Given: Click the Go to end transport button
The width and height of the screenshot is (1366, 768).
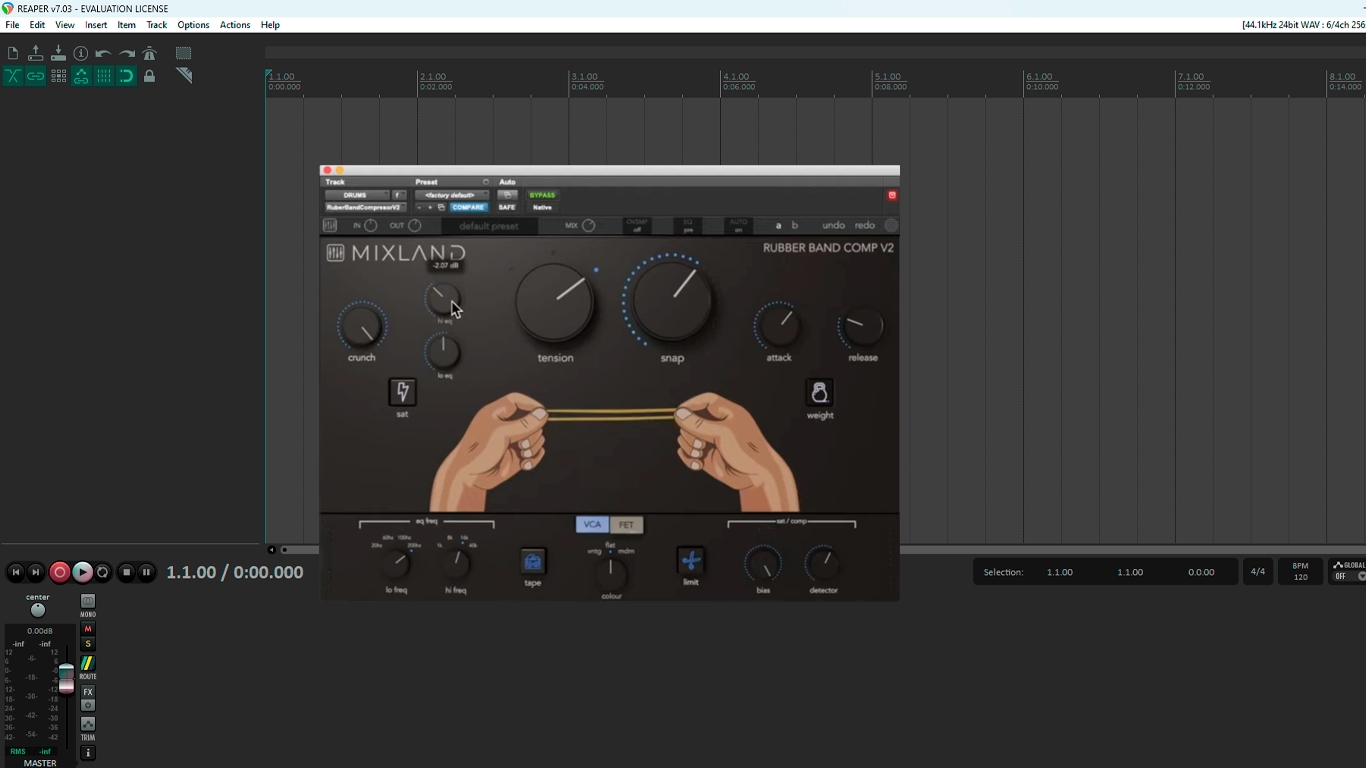Looking at the screenshot, I should click(x=36, y=572).
